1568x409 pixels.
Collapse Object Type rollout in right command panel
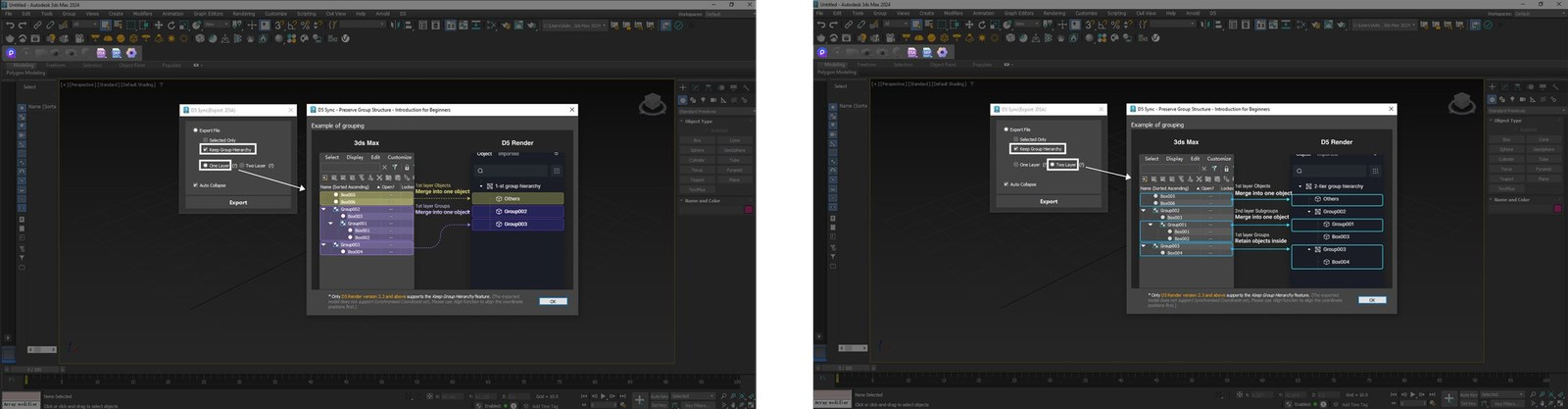point(1509,121)
